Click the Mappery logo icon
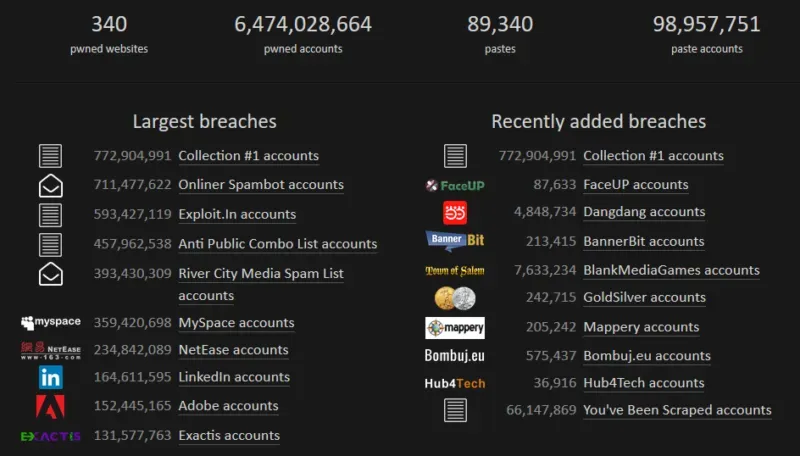800x456 pixels. point(455,327)
